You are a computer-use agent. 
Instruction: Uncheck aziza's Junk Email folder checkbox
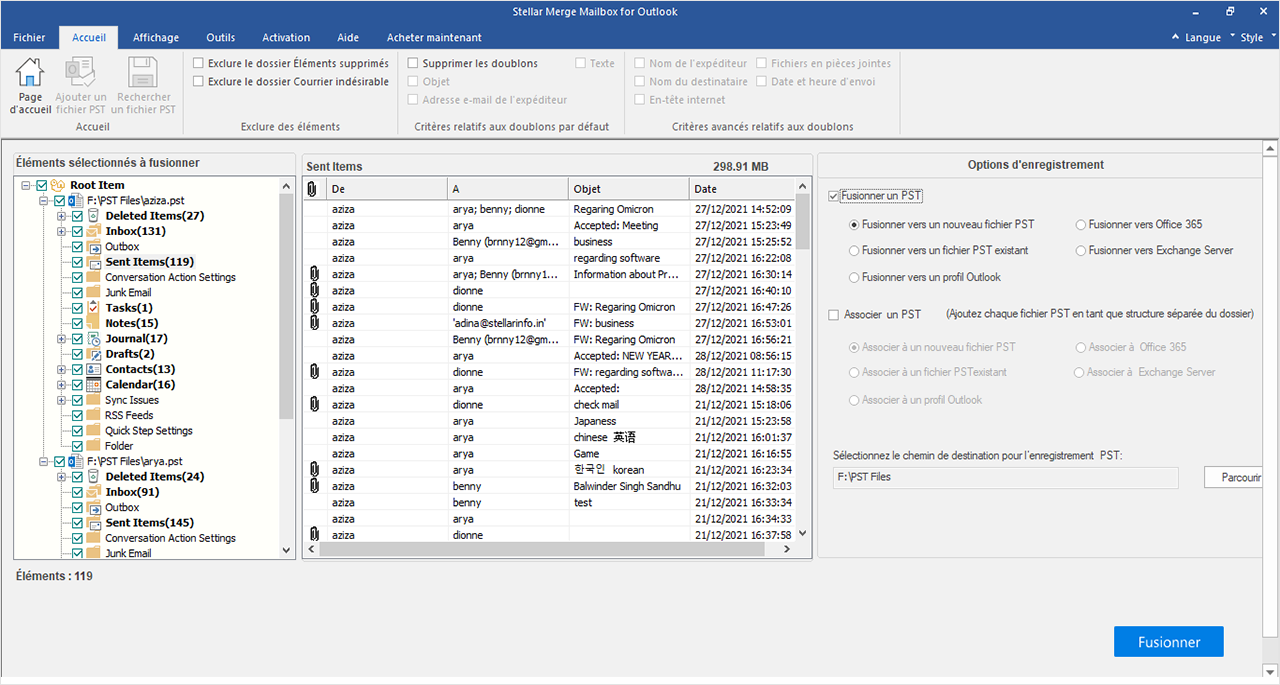pos(77,292)
